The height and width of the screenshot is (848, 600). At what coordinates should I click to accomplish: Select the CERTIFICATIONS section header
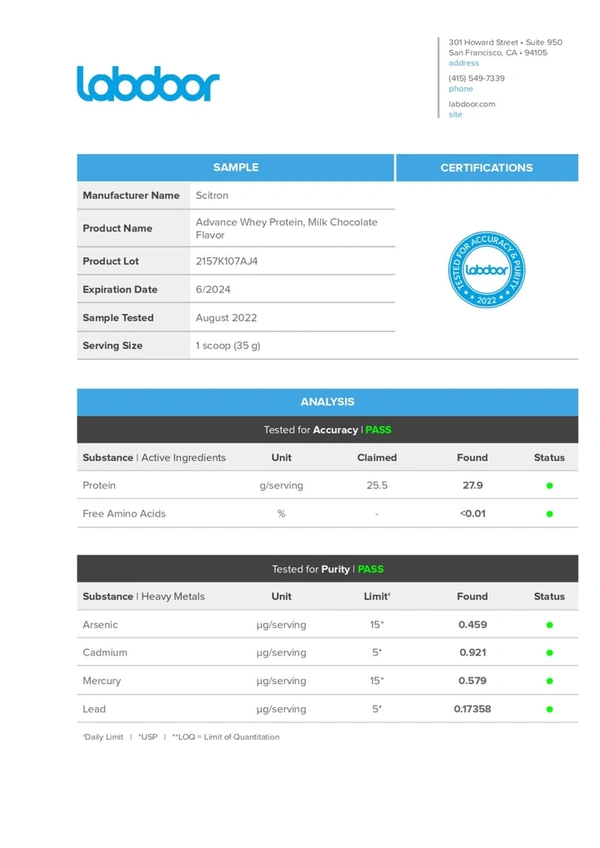coord(486,168)
